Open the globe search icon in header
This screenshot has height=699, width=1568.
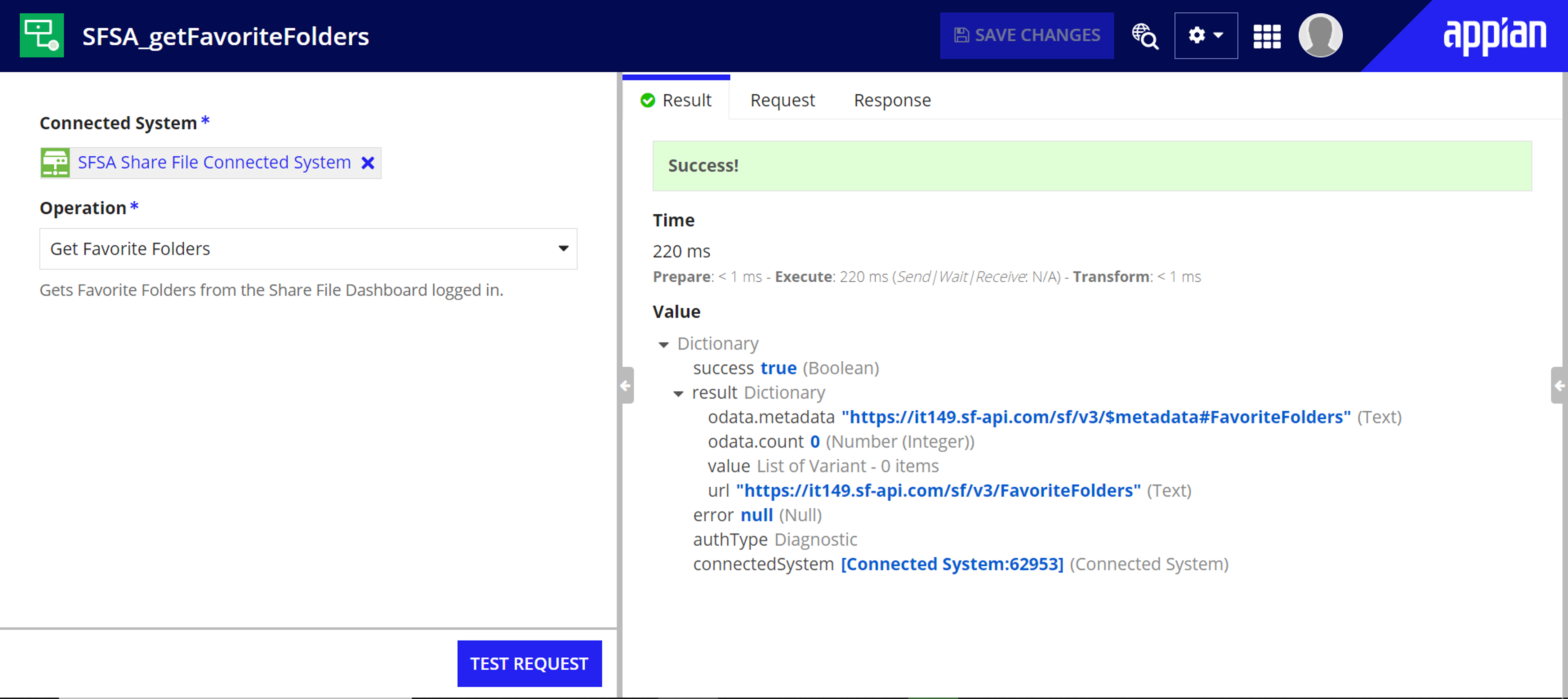click(1145, 35)
